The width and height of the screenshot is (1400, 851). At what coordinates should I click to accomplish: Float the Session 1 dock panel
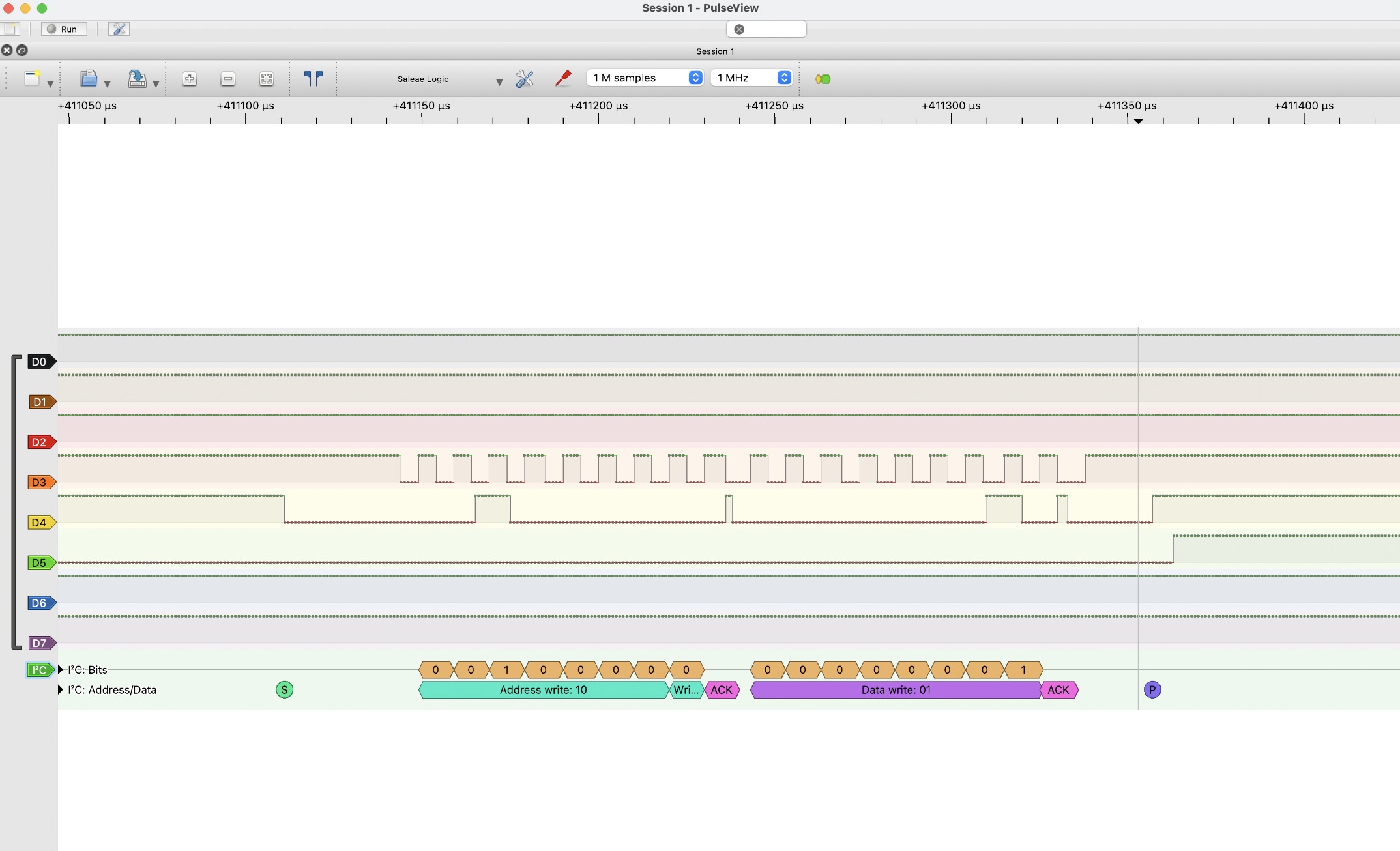coord(22,50)
